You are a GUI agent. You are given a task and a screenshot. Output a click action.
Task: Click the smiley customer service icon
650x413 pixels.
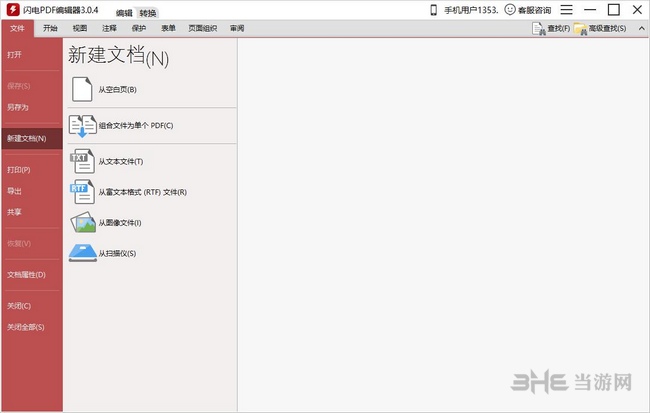point(510,10)
